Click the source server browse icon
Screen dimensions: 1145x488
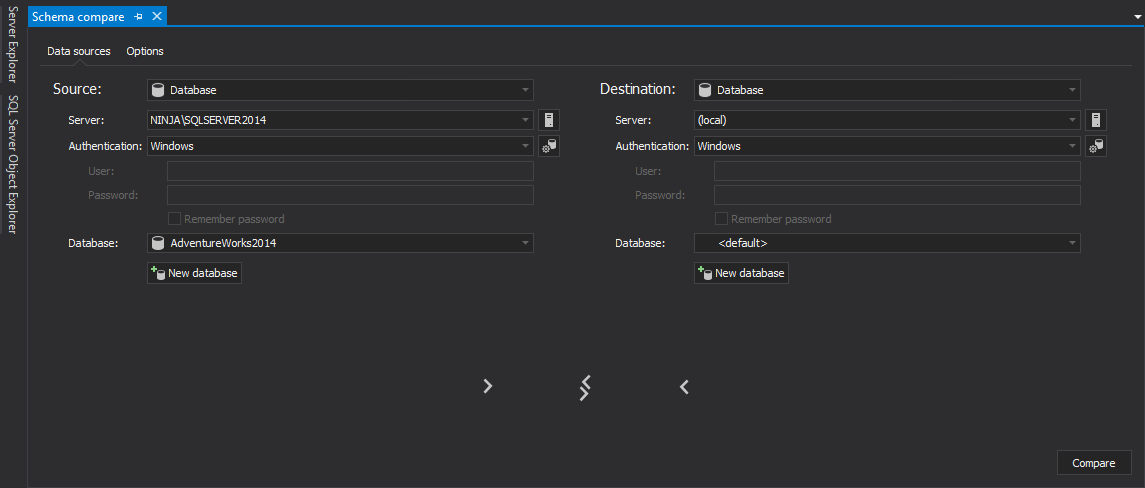(548, 120)
